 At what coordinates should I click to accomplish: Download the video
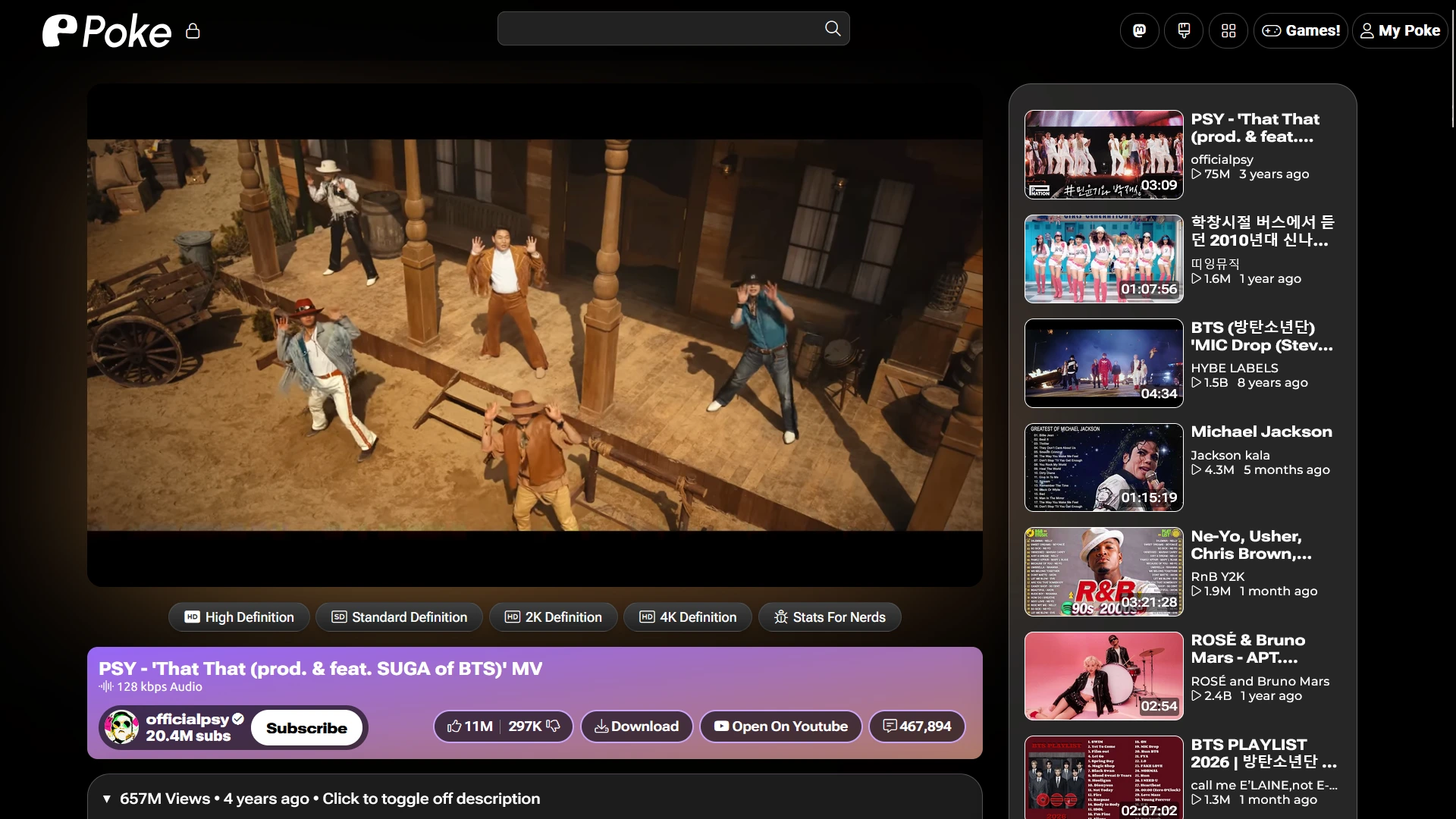636,726
